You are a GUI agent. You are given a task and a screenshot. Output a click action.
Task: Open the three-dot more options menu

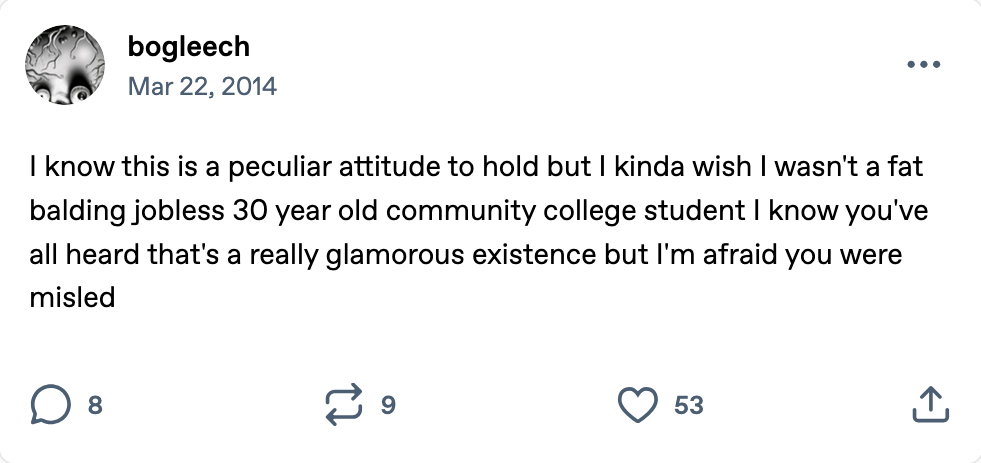pyautogui.click(x=923, y=65)
